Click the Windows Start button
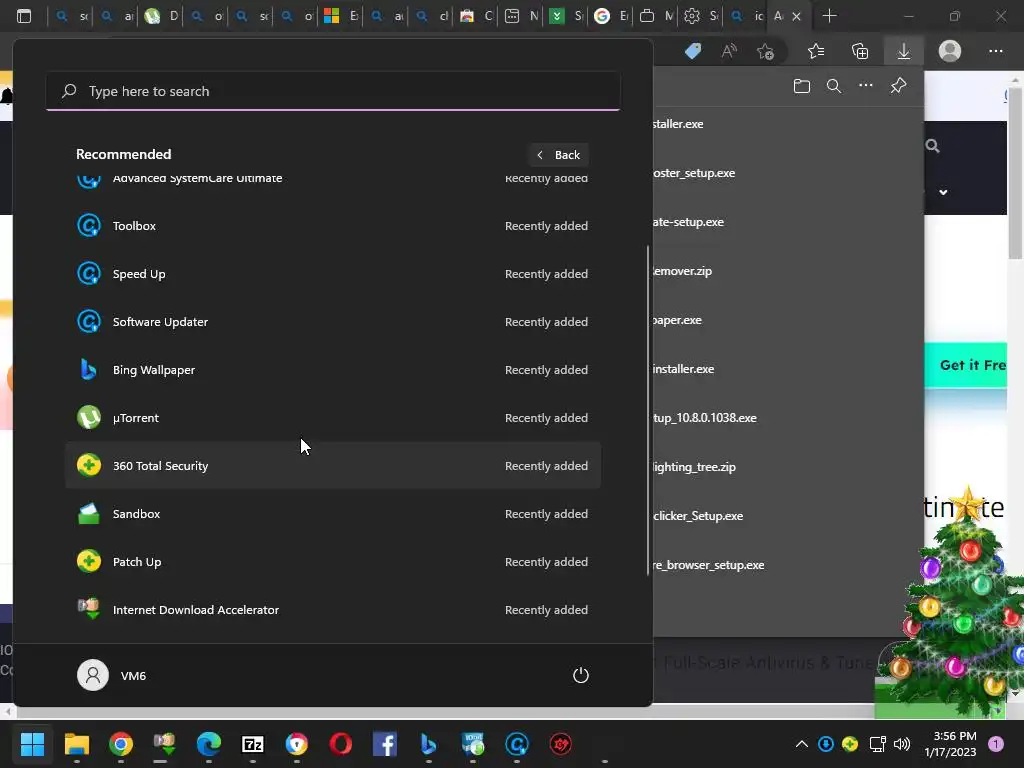This screenshot has height=768, width=1024. coord(32,744)
